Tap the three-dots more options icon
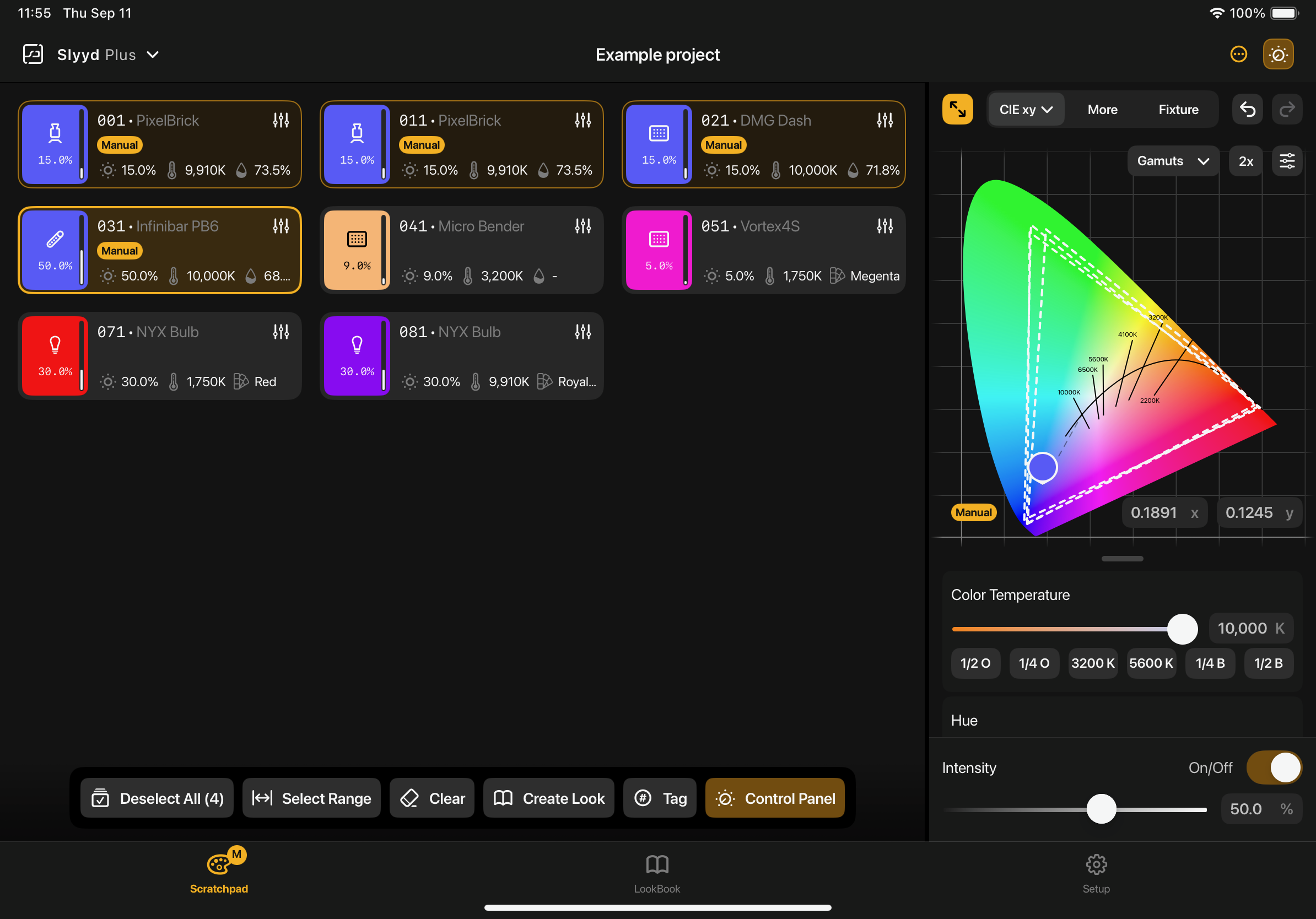 point(1239,55)
